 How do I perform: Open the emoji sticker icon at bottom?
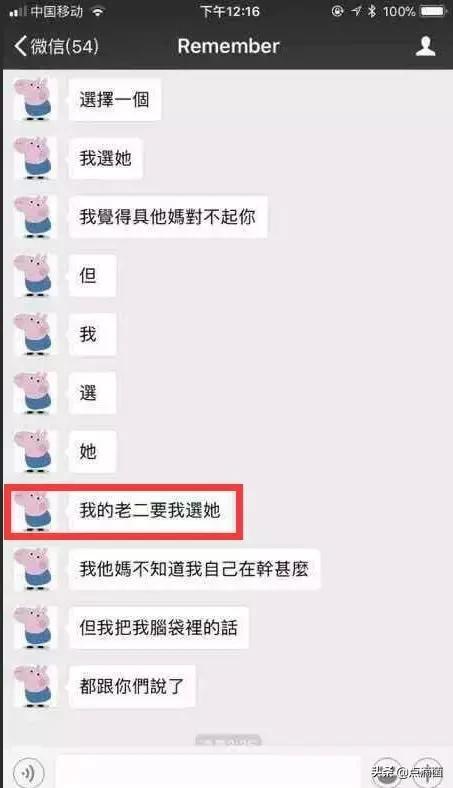386,771
